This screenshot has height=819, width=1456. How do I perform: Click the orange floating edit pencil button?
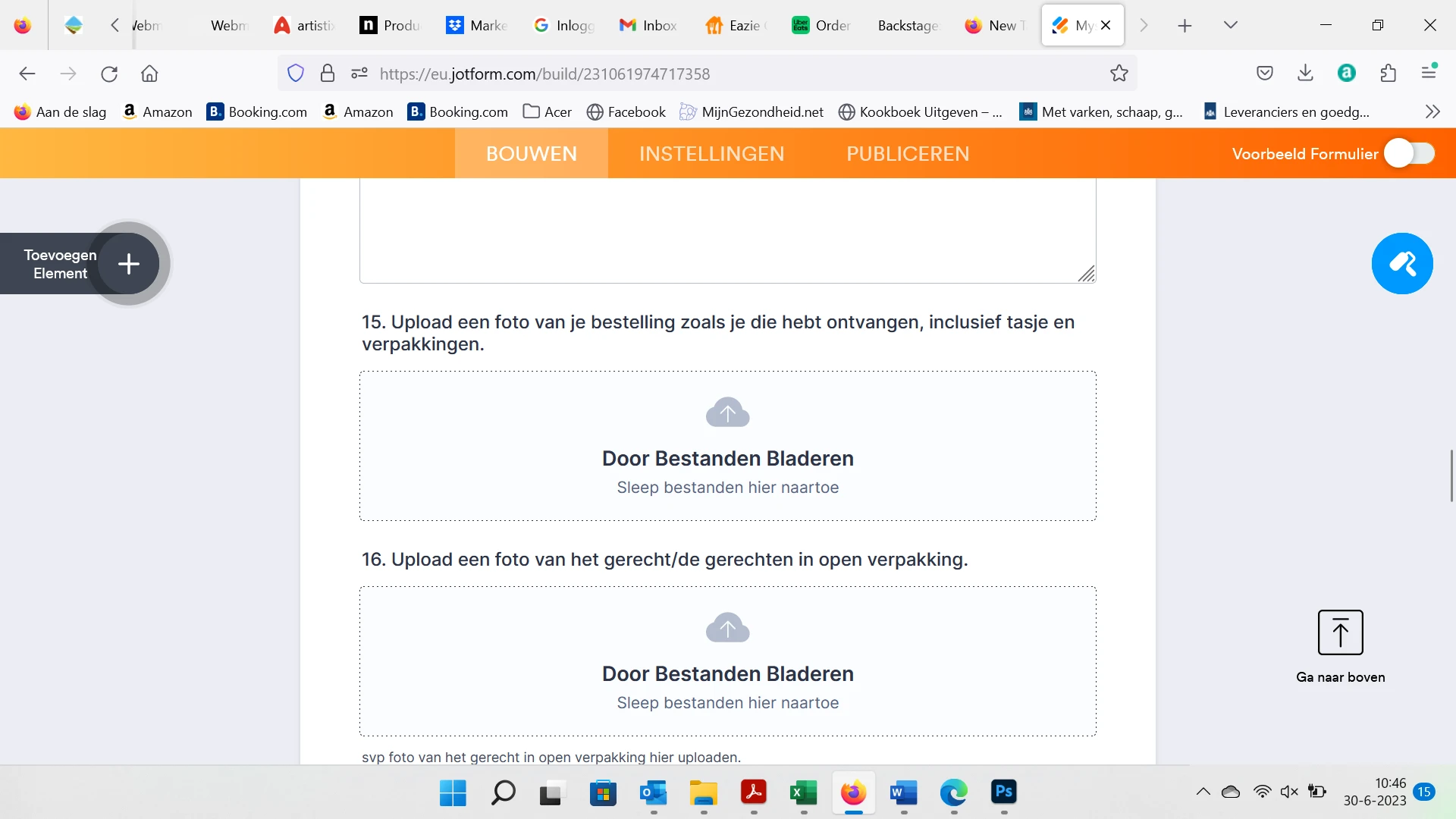coord(1402,263)
